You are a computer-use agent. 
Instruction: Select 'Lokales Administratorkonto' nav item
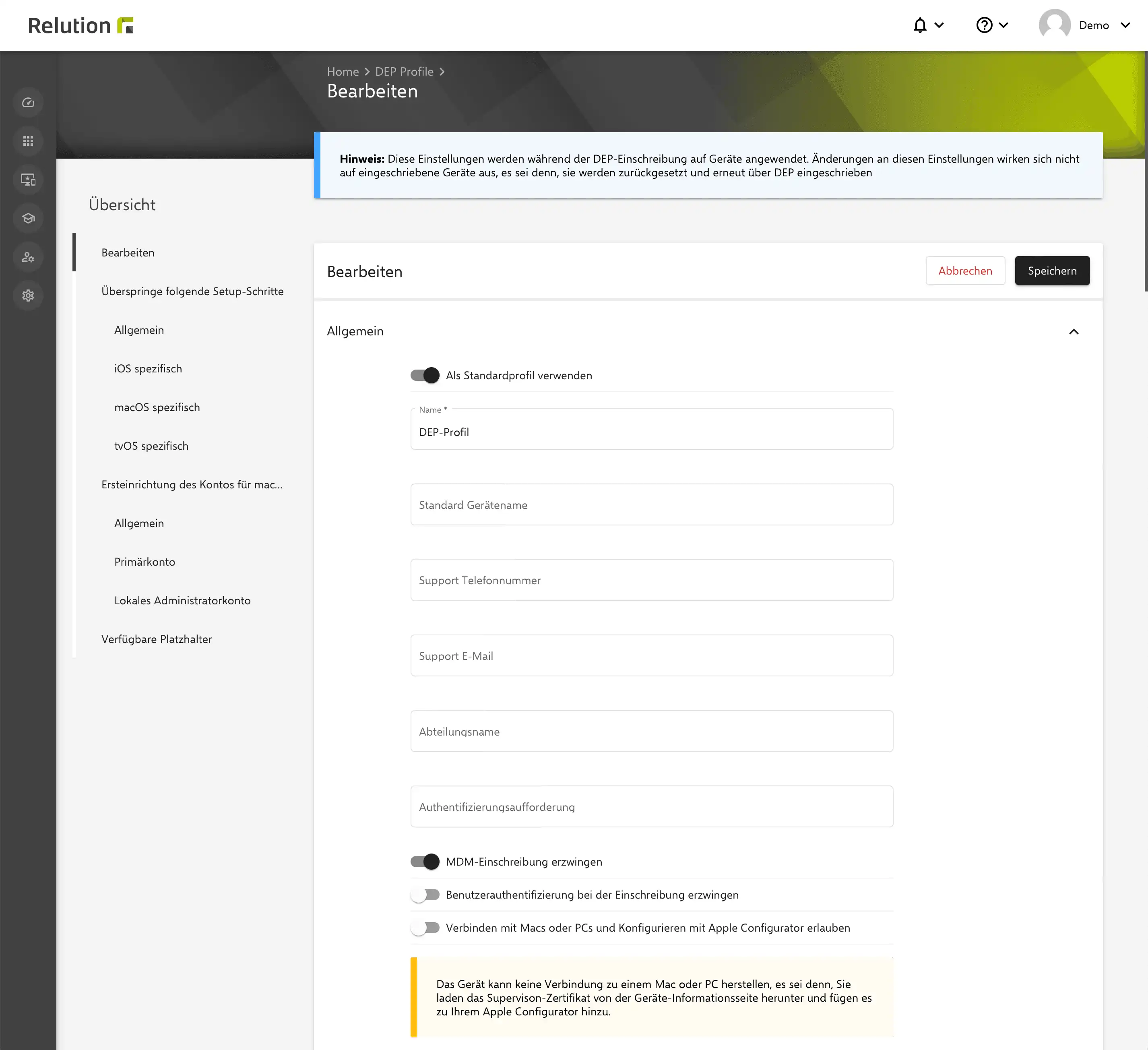click(x=182, y=601)
